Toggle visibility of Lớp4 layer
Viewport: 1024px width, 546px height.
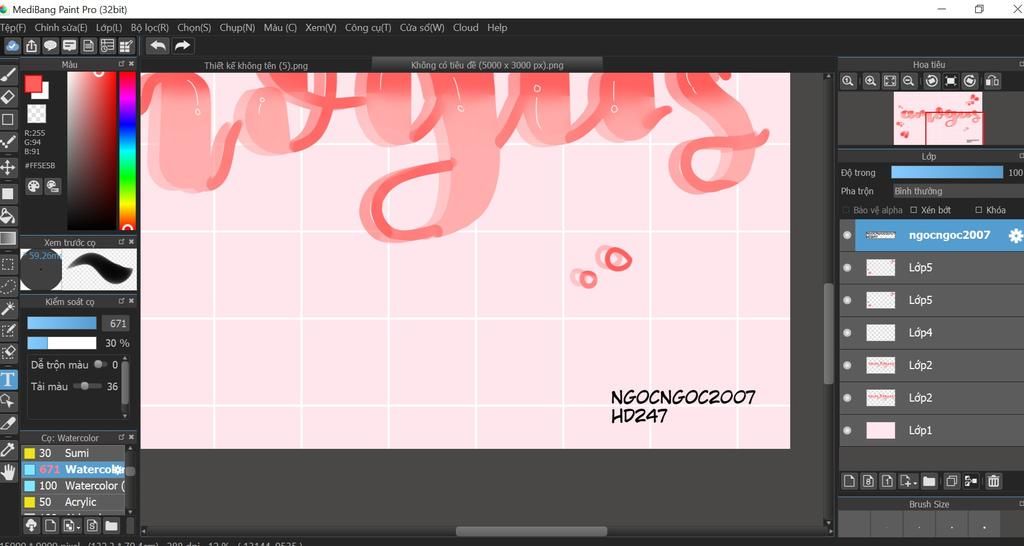(847, 332)
